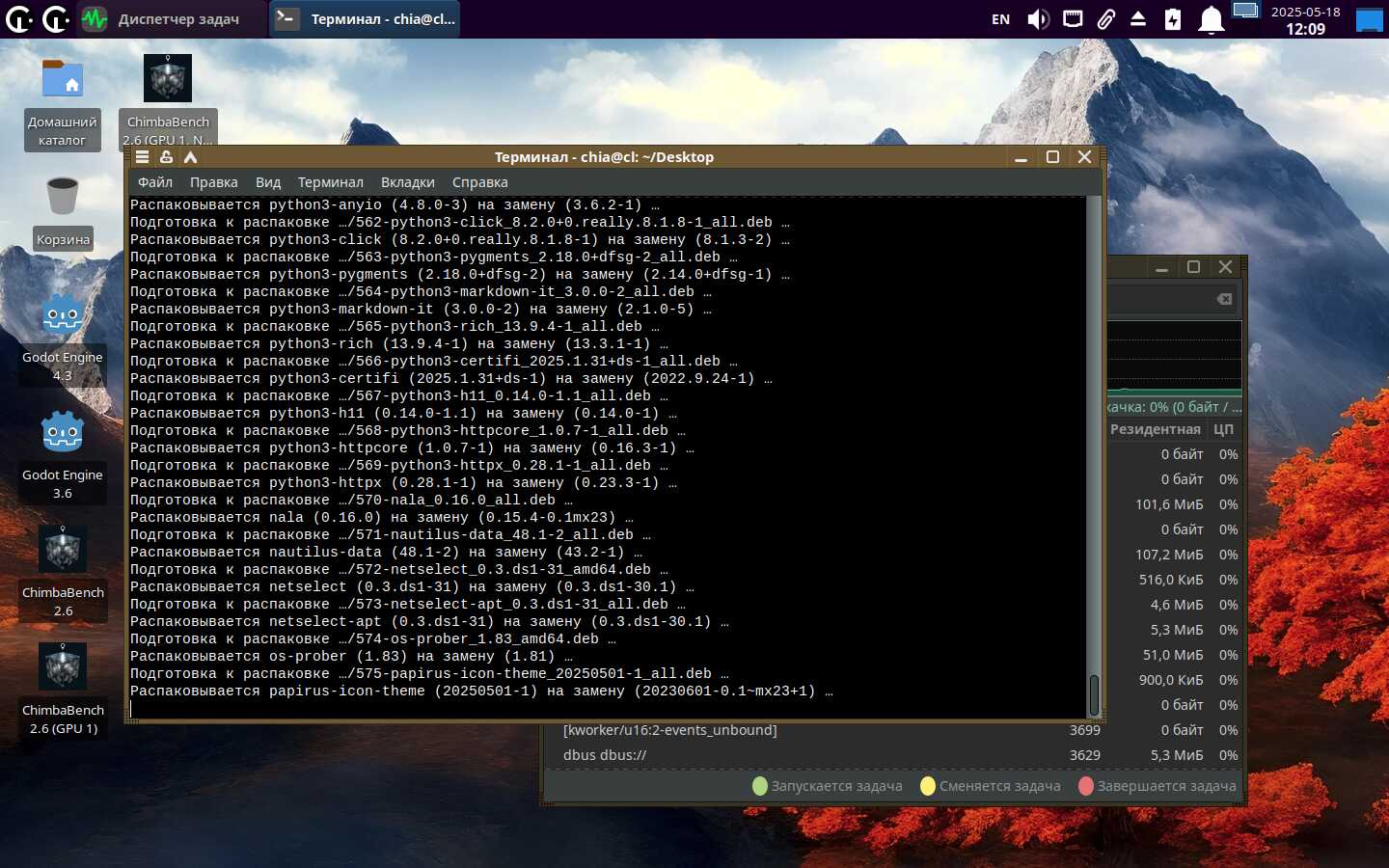
Task: Open the Вид menu in terminal
Action: (x=268, y=182)
